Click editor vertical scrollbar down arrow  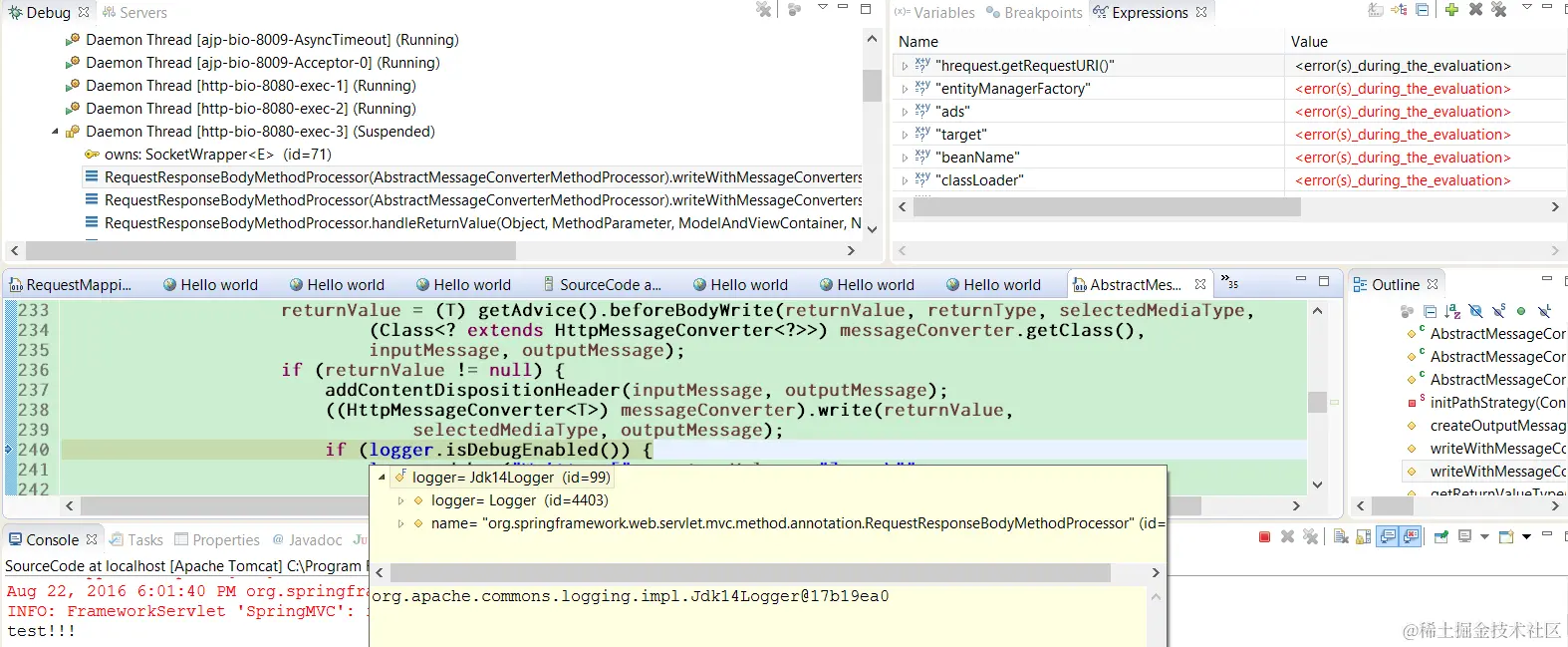coord(1317,485)
